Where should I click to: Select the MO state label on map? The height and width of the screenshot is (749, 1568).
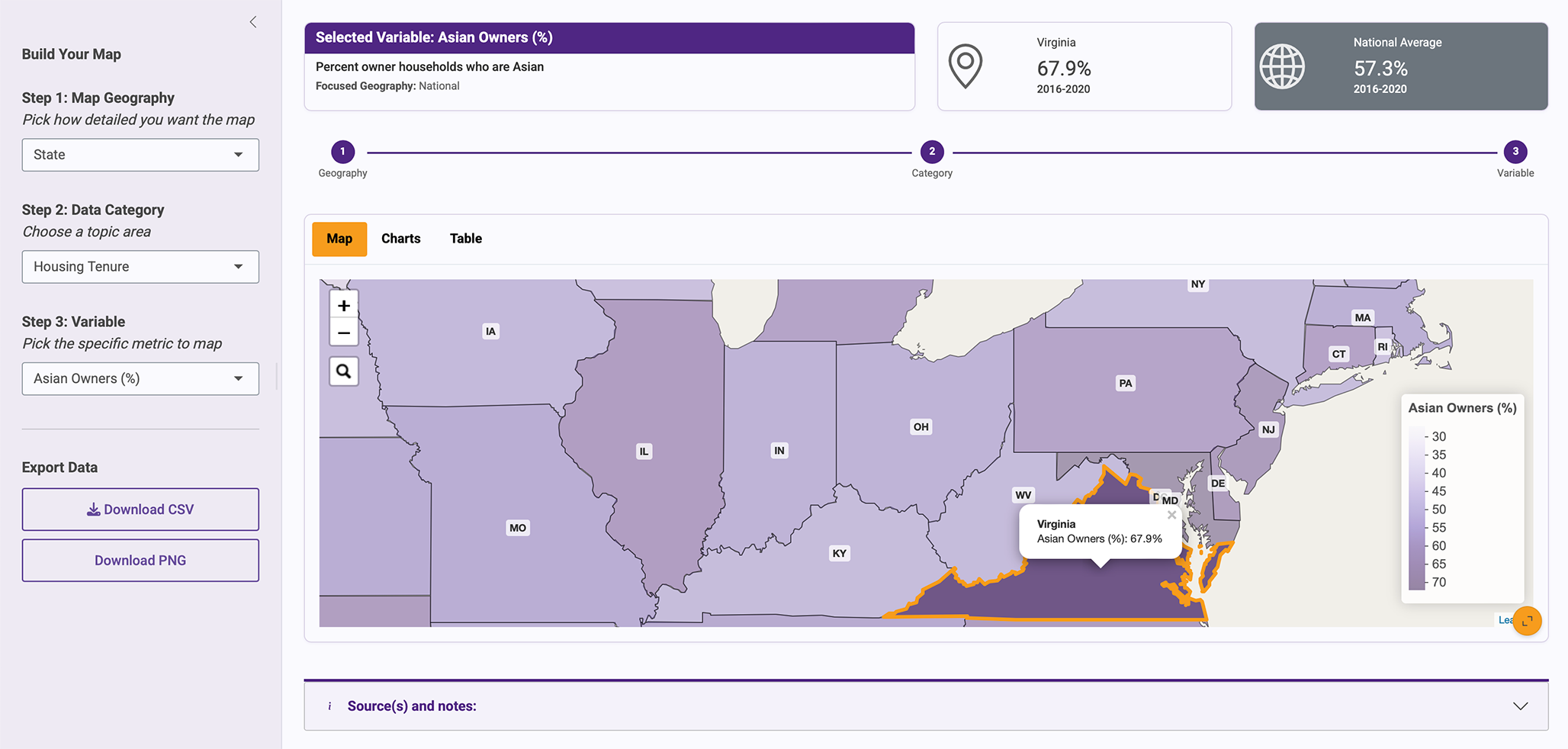click(x=518, y=528)
